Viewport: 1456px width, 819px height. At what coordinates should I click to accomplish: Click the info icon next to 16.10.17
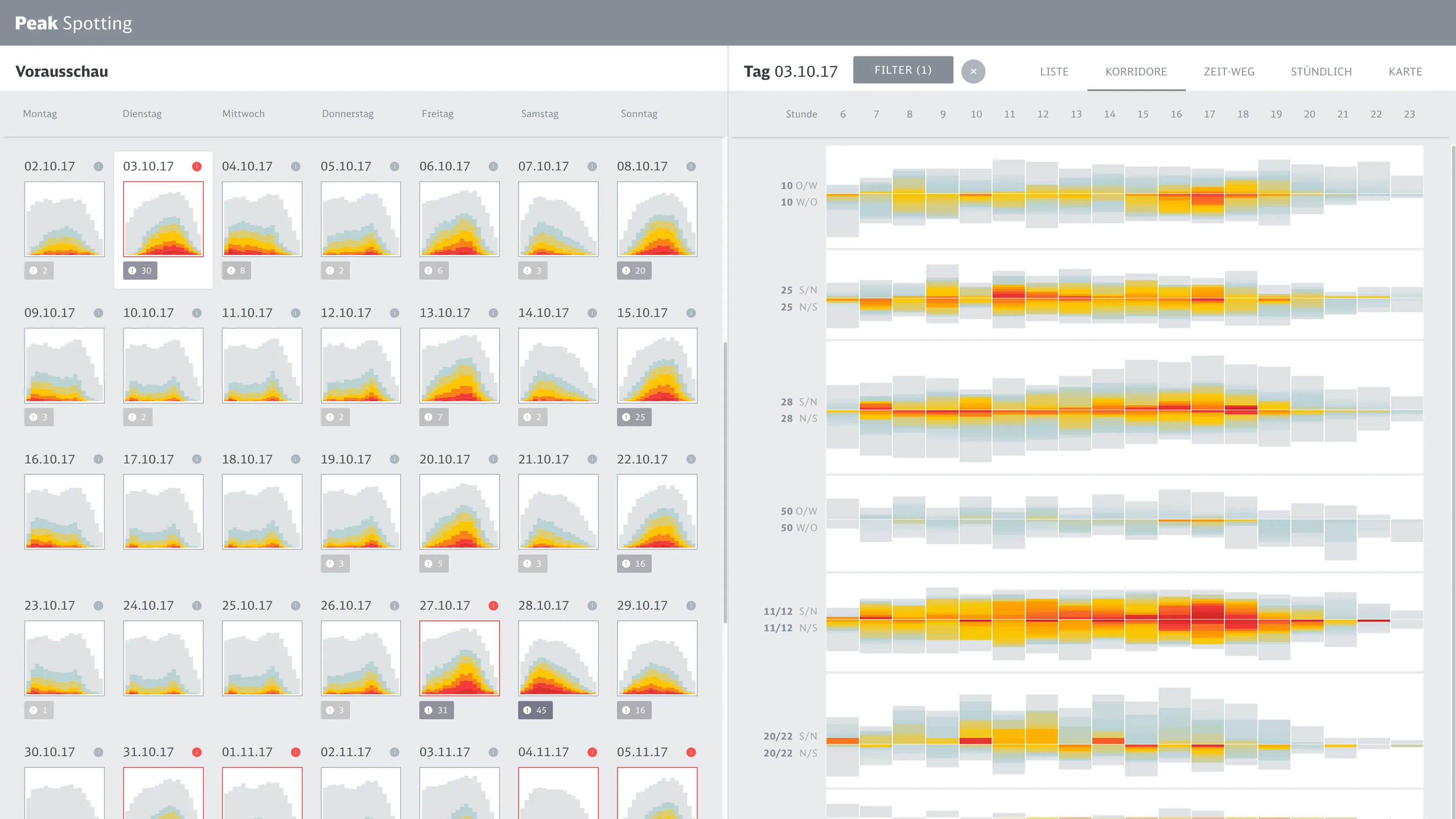pos(98,459)
